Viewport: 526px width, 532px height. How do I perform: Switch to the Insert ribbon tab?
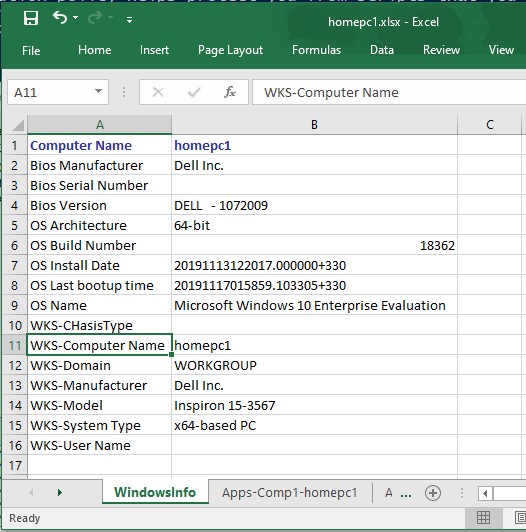(x=154, y=50)
